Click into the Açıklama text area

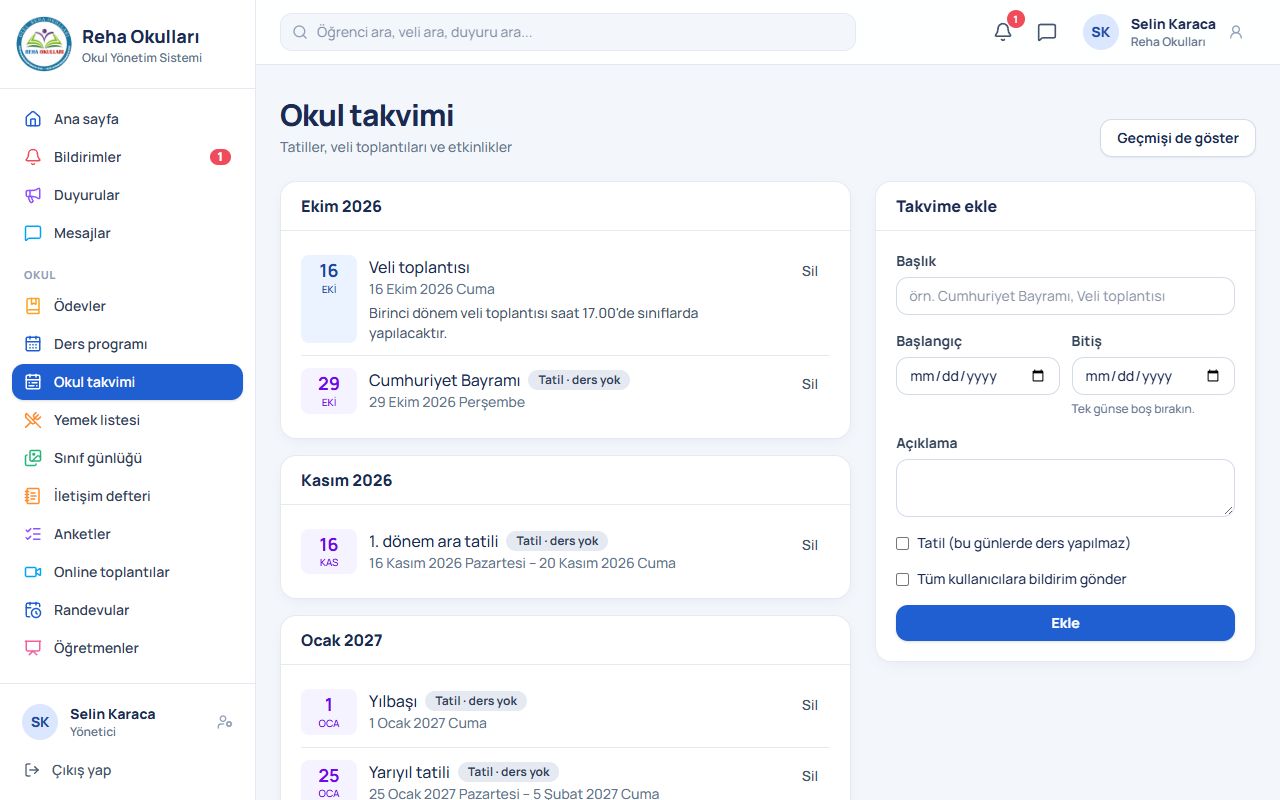(x=1065, y=488)
